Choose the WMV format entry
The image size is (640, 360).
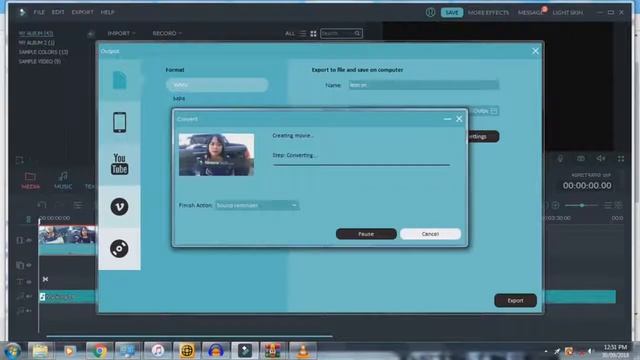[217, 85]
